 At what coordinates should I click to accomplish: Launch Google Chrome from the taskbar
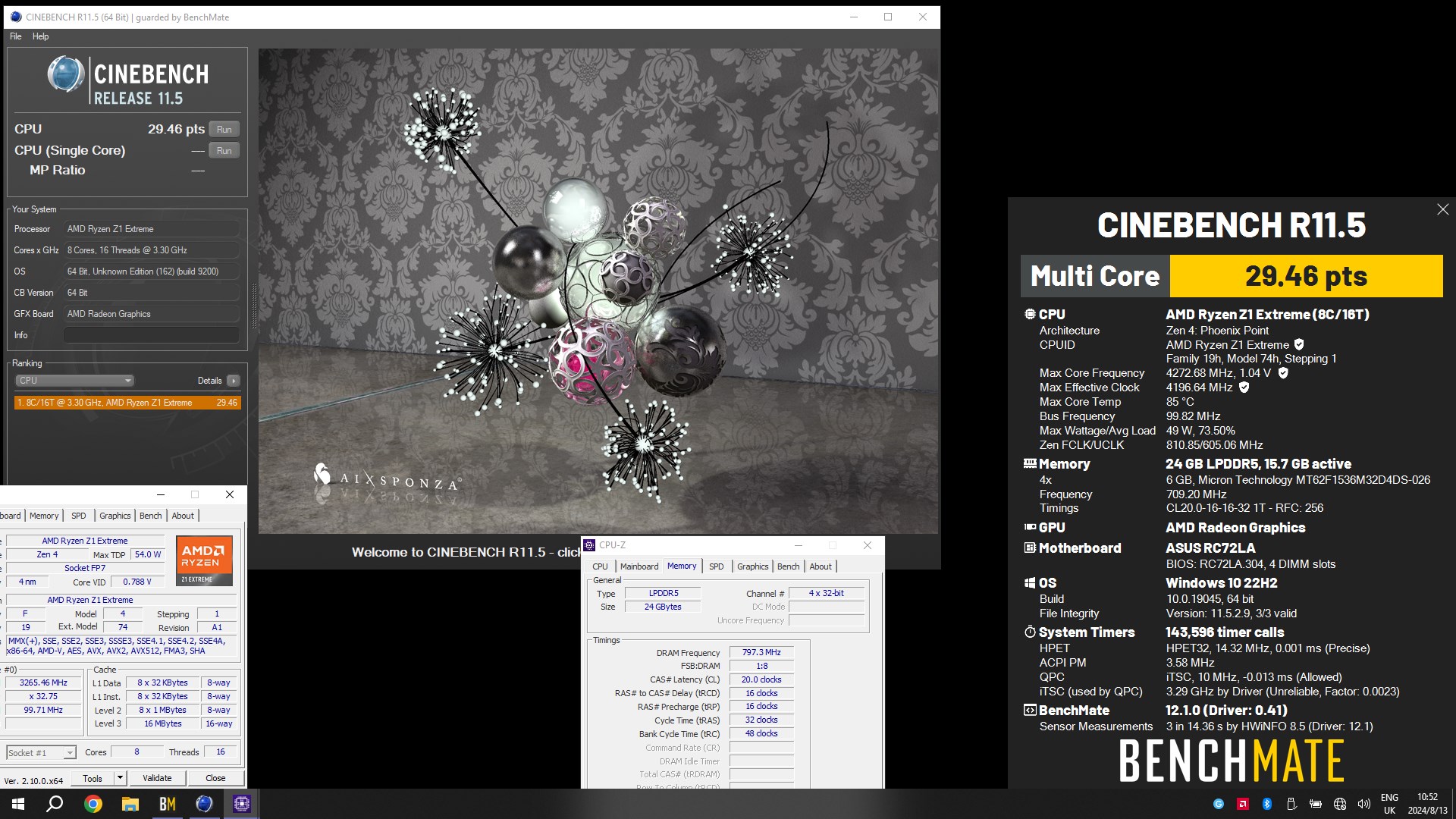click(x=93, y=804)
